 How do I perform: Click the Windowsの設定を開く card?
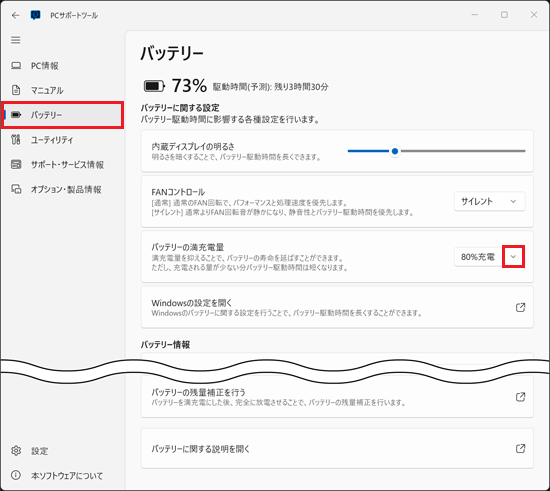click(337, 307)
